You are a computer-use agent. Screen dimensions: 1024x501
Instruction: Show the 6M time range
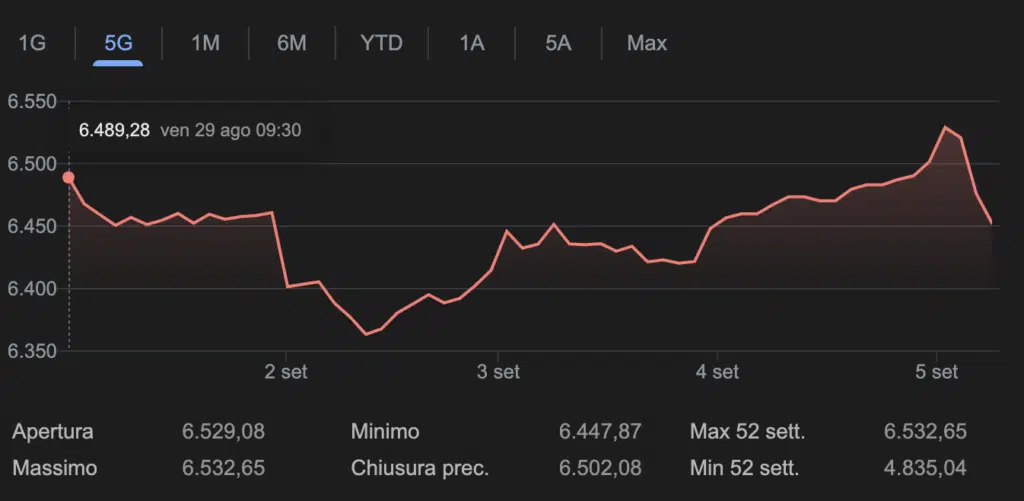coord(292,43)
